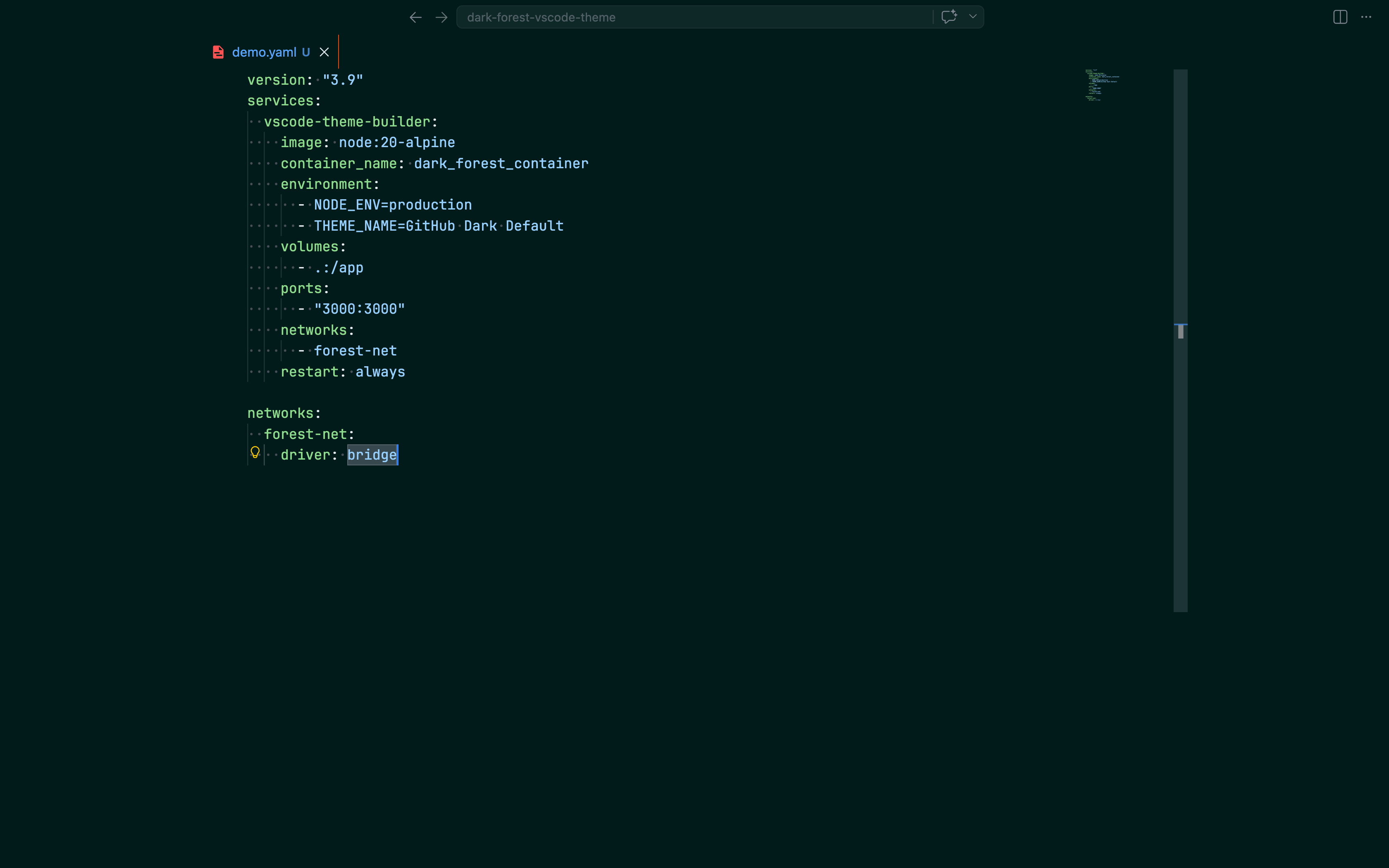The image size is (1389, 868).
Task: Expand the chat dropdown chevron
Action: click(x=973, y=17)
